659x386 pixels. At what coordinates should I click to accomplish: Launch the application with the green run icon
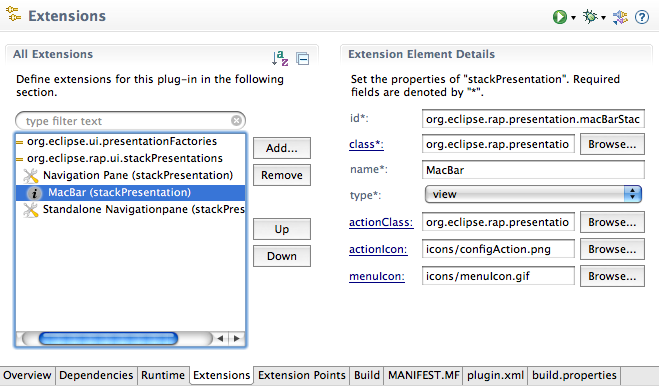559,17
